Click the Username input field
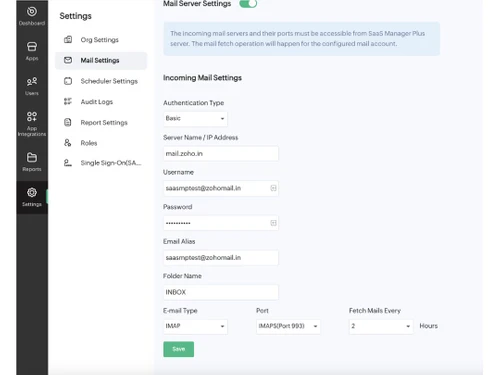 coord(221,188)
